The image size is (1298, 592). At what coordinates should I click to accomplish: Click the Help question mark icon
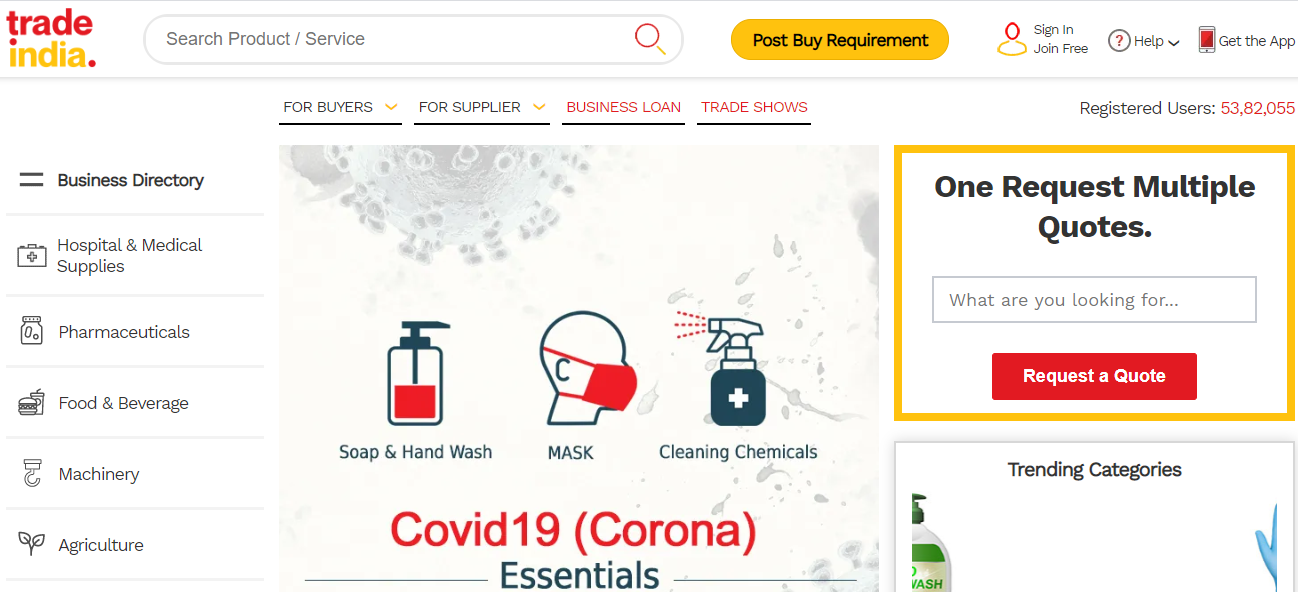pyautogui.click(x=1119, y=41)
